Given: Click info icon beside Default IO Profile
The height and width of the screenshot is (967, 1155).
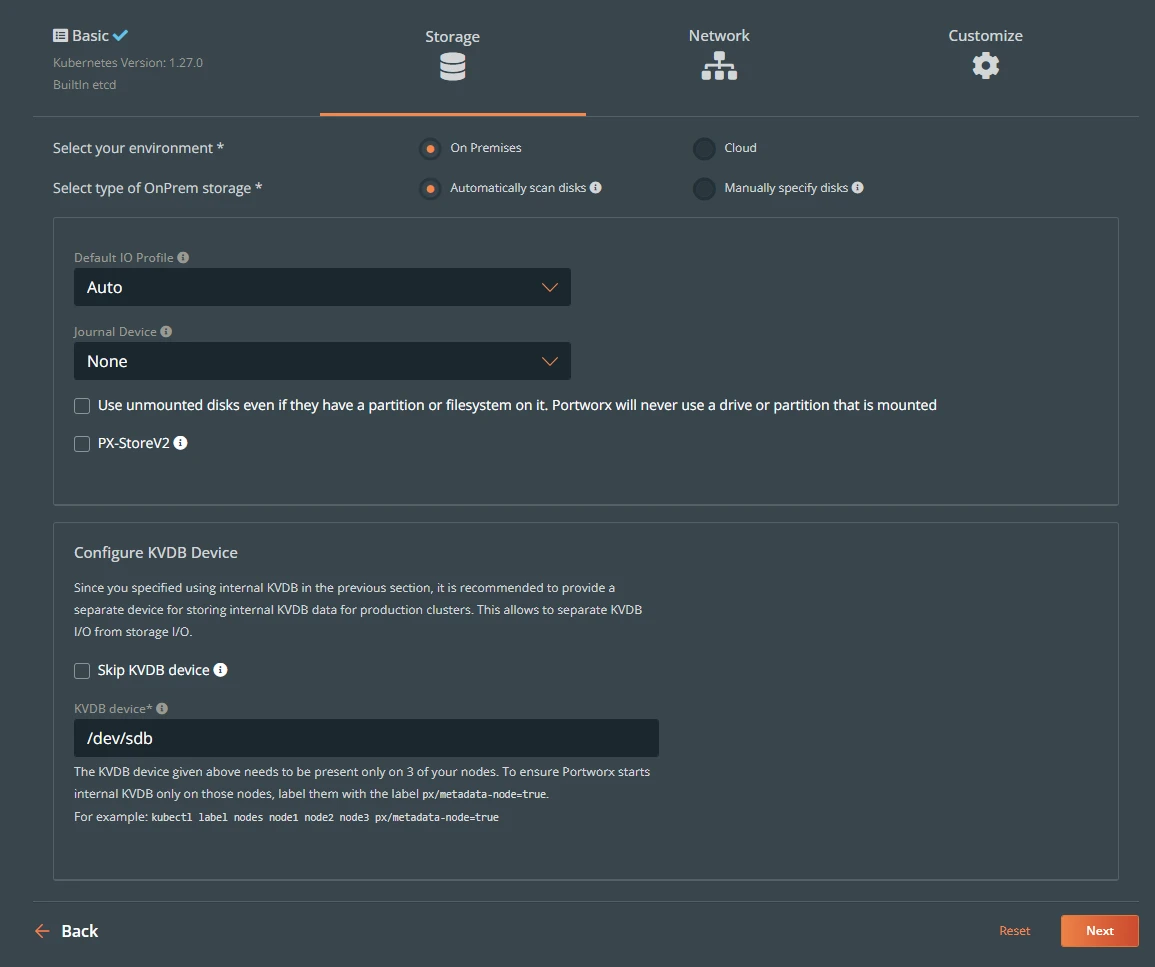Looking at the screenshot, I should point(183,257).
